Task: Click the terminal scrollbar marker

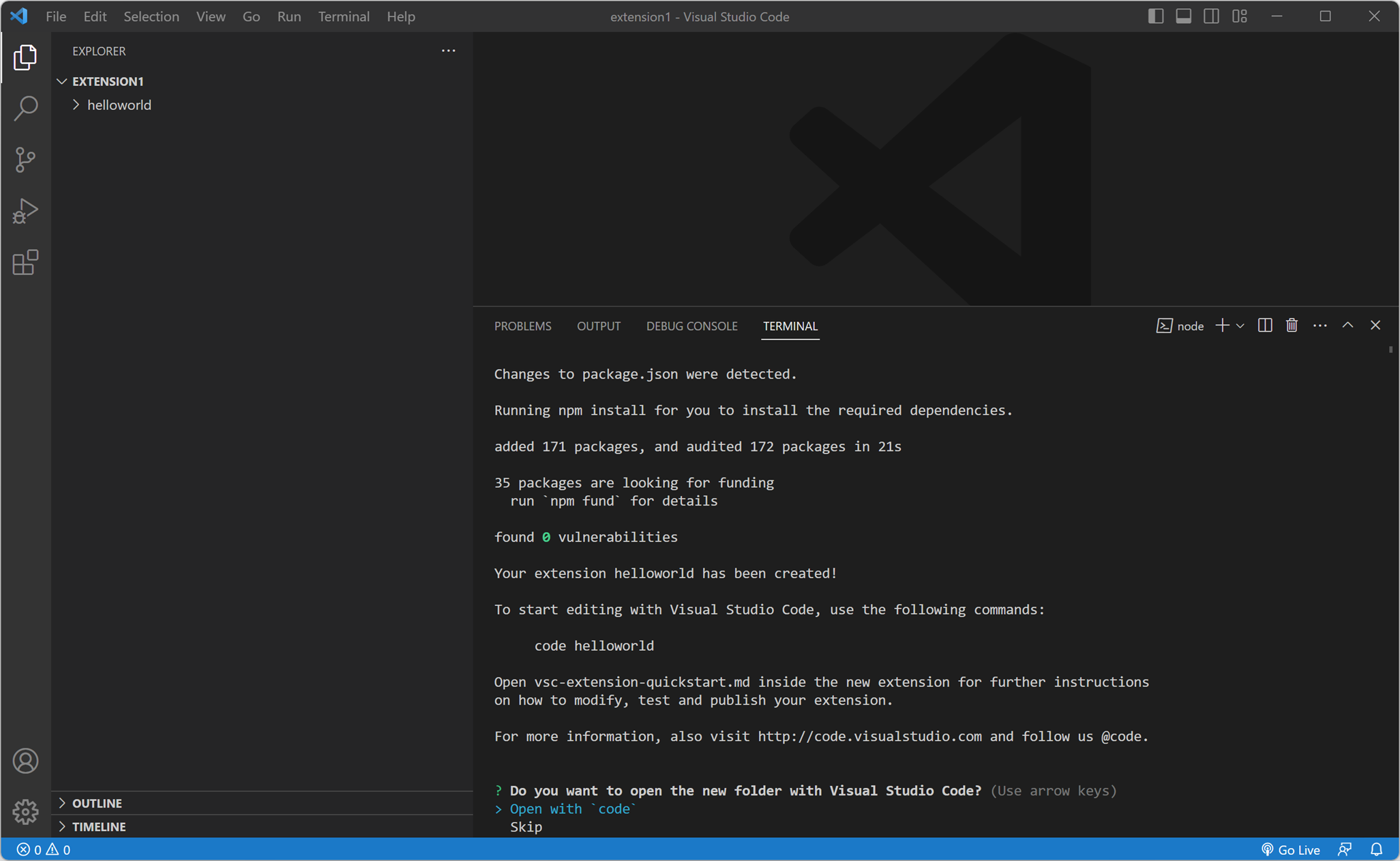Action: [x=1390, y=349]
